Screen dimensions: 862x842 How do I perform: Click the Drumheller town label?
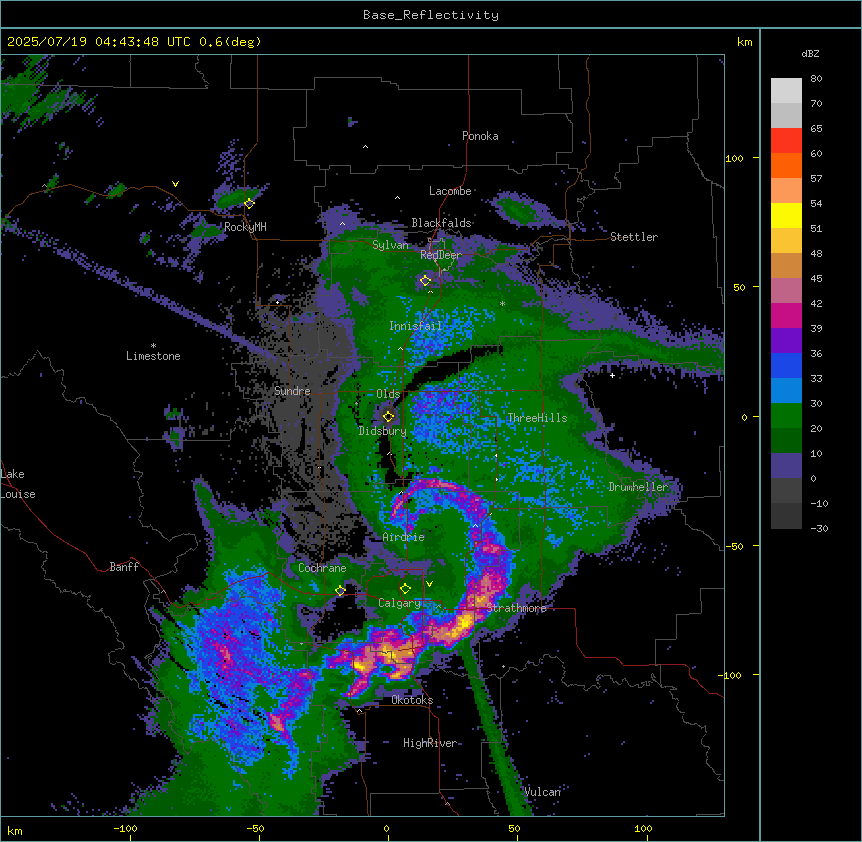pos(638,487)
